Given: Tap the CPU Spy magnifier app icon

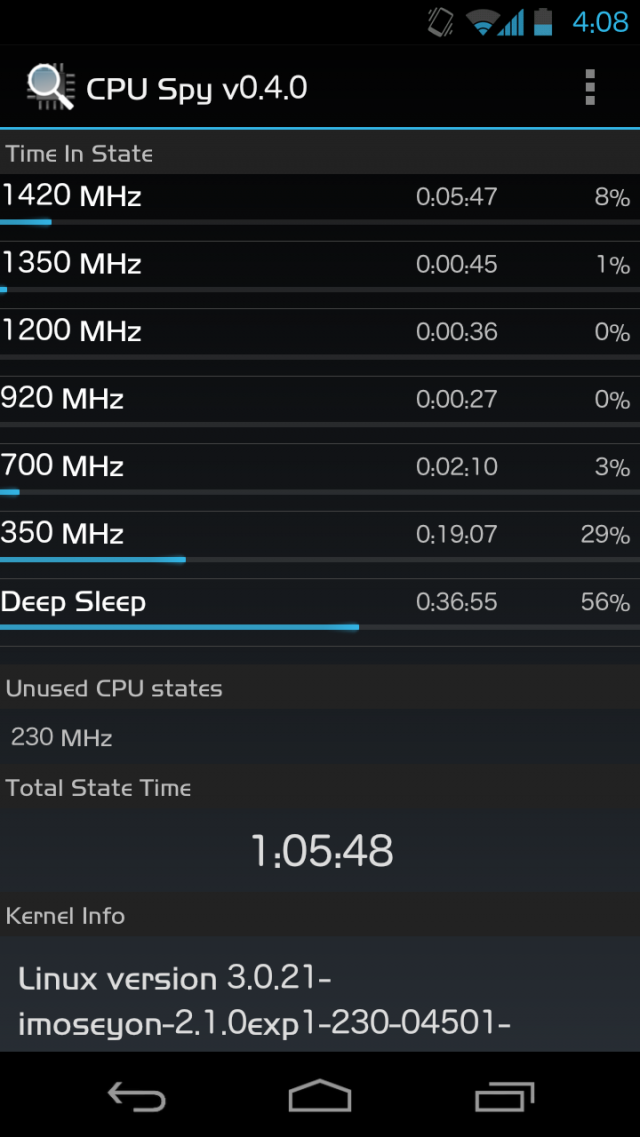Looking at the screenshot, I should (x=51, y=87).
